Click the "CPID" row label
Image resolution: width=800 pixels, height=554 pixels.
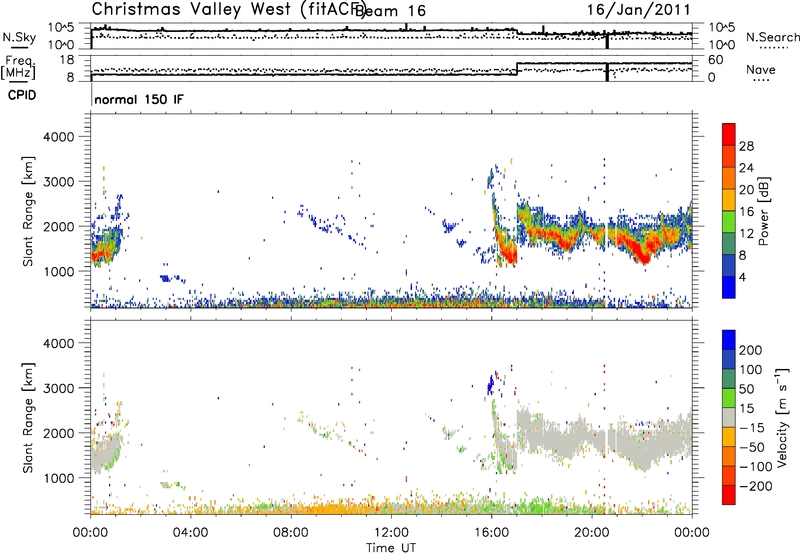[22, 95]
